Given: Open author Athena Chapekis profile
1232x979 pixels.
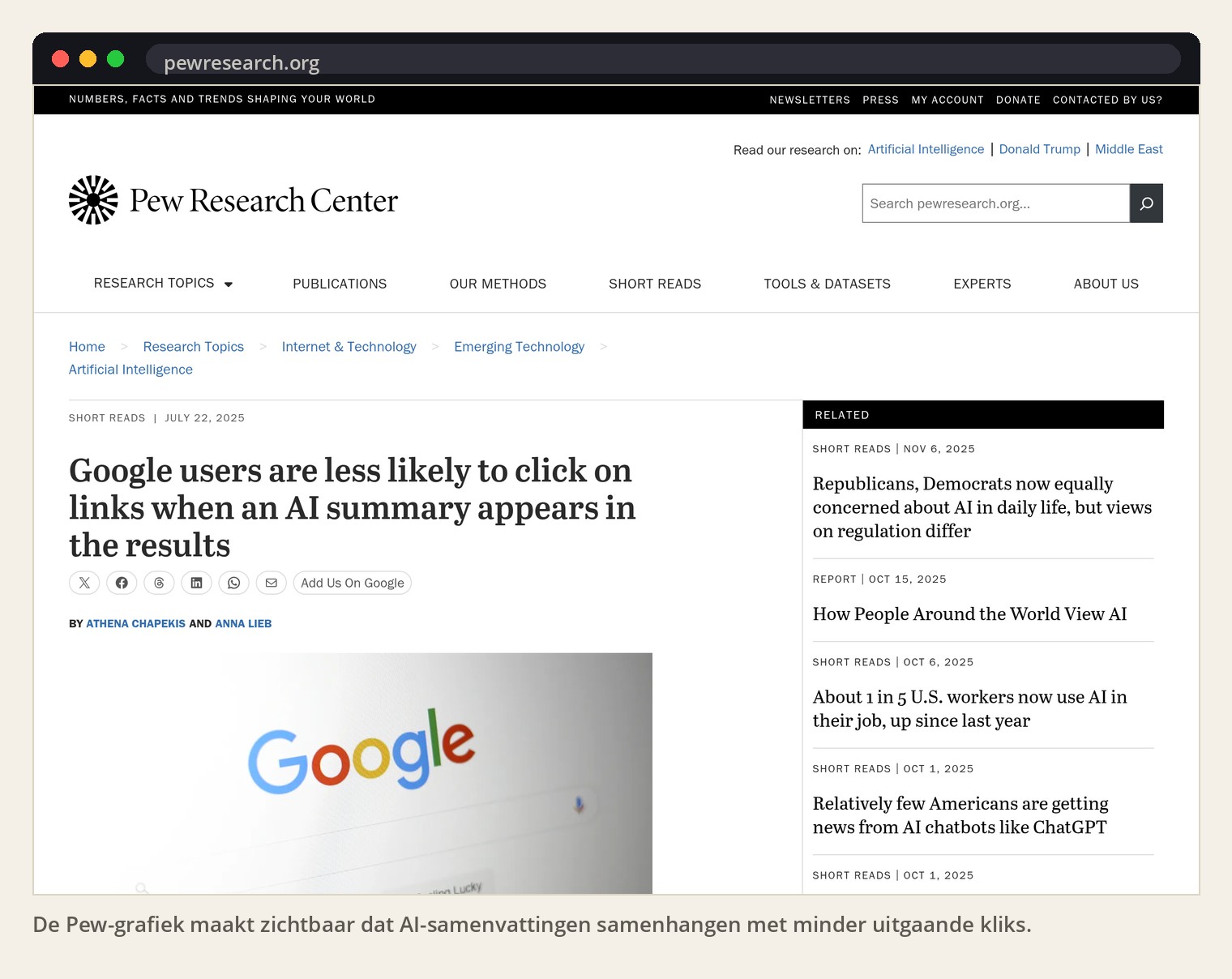Looking at the screenshot, I should [x=136, y=624].
